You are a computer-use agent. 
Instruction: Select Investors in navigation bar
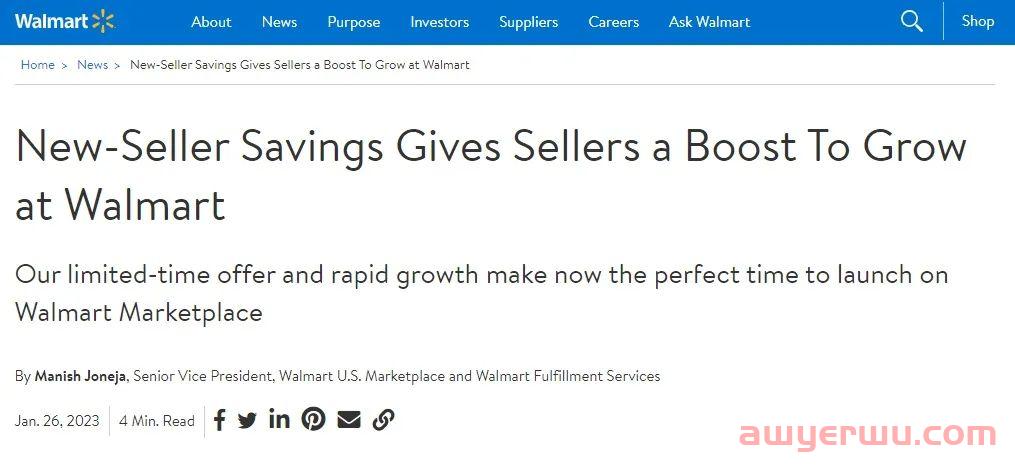tap(439, 22)
